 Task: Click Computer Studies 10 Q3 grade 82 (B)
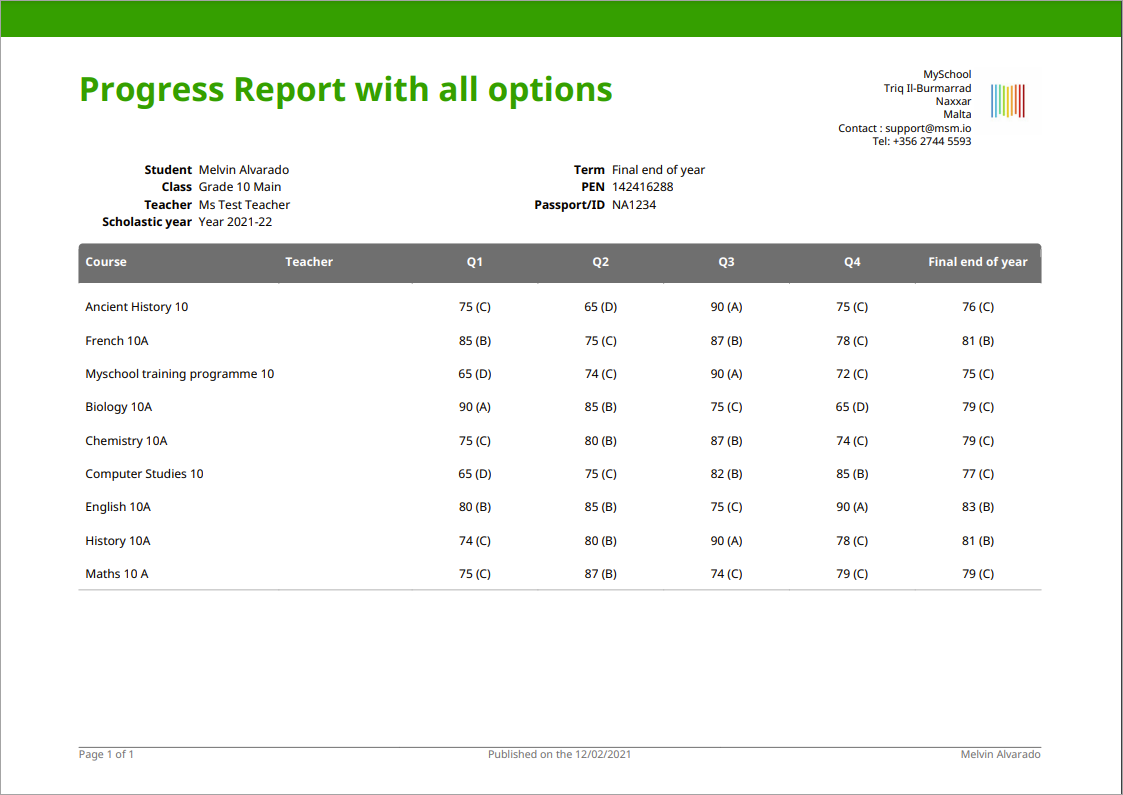[726, 474]
